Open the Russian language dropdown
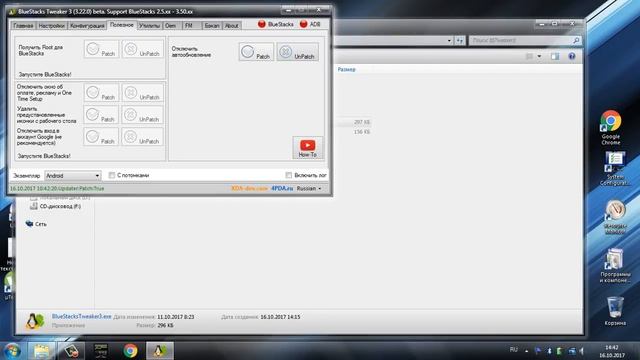 click(x=309, y=189)
